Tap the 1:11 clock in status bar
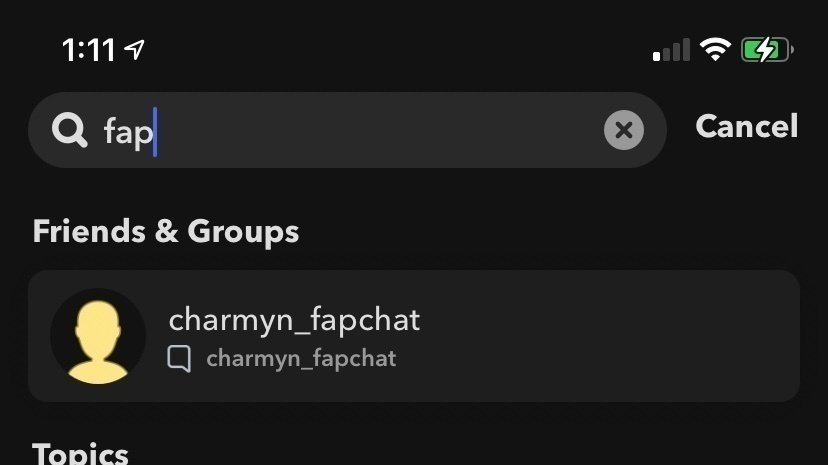The height and width of the screenshot is (465, 828). (89, 50)
